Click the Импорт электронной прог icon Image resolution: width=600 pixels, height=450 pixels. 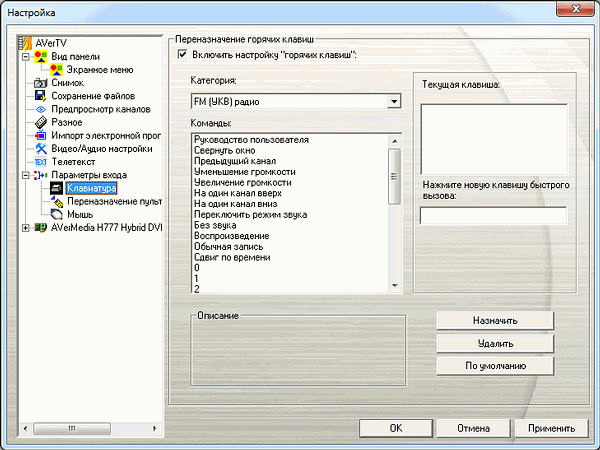click(x=41, y=135)
